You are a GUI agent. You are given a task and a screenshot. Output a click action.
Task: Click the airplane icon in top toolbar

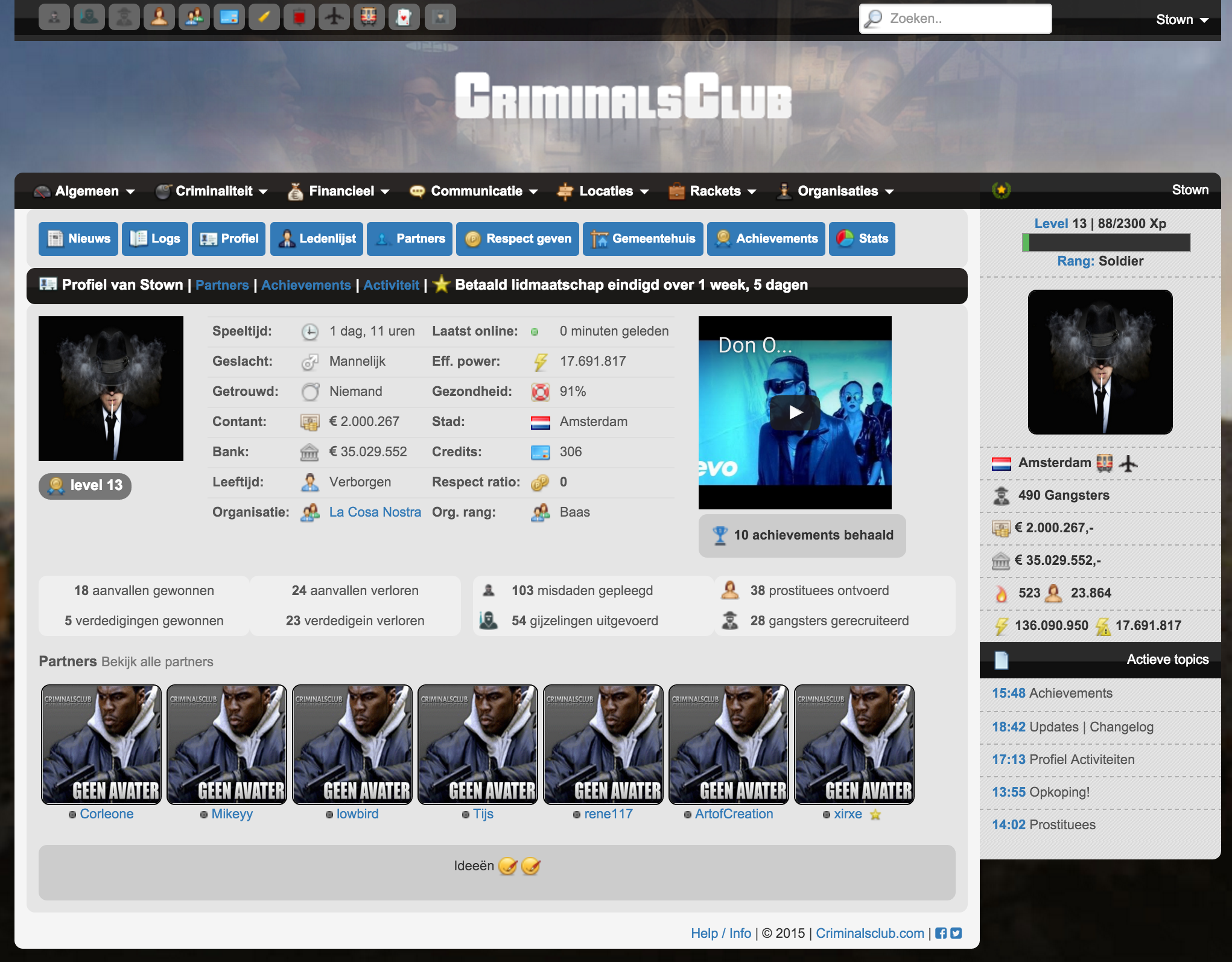coord(334,18)
